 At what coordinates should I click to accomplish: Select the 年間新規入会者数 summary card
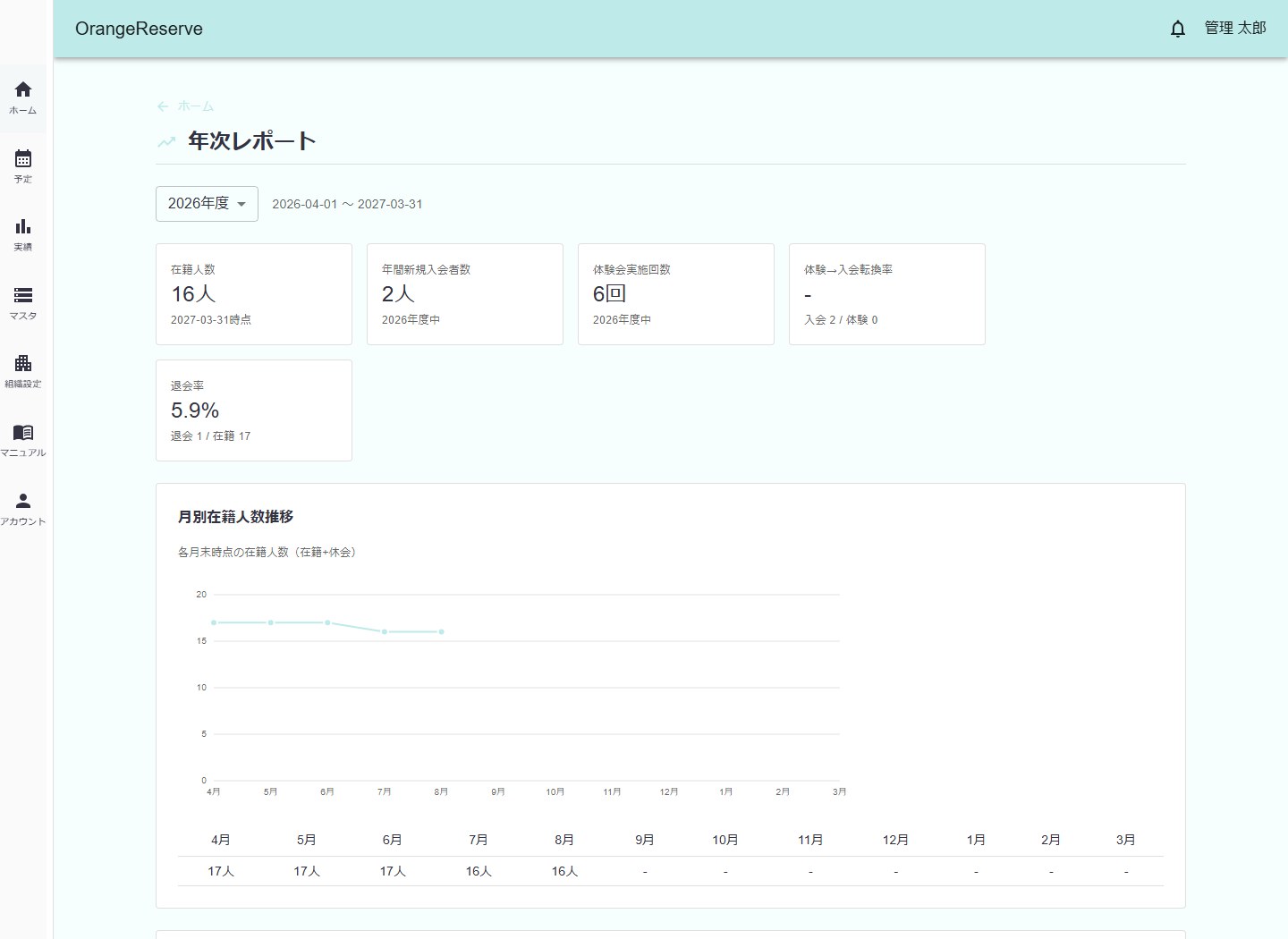tap(465, 294)
